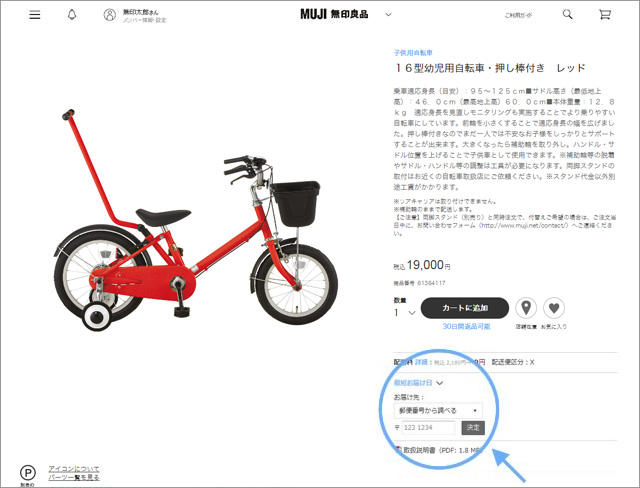Viewport: 640px width, 488px height.
Task: Open the hamburger menu
Action: (35, 15)
